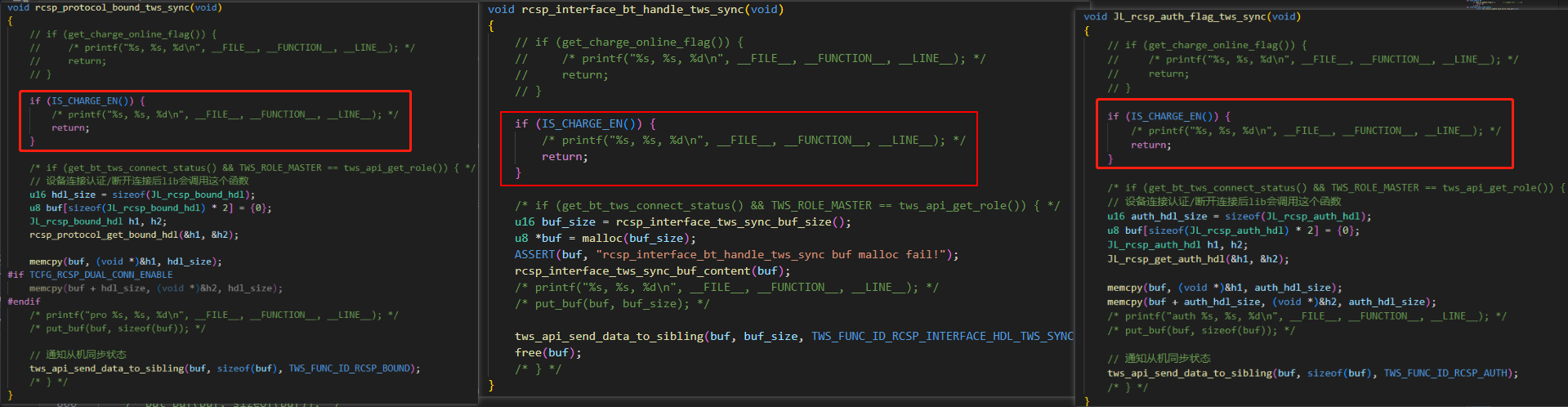Click the commented printf("pro %s...") line

(x=214, y=315)
